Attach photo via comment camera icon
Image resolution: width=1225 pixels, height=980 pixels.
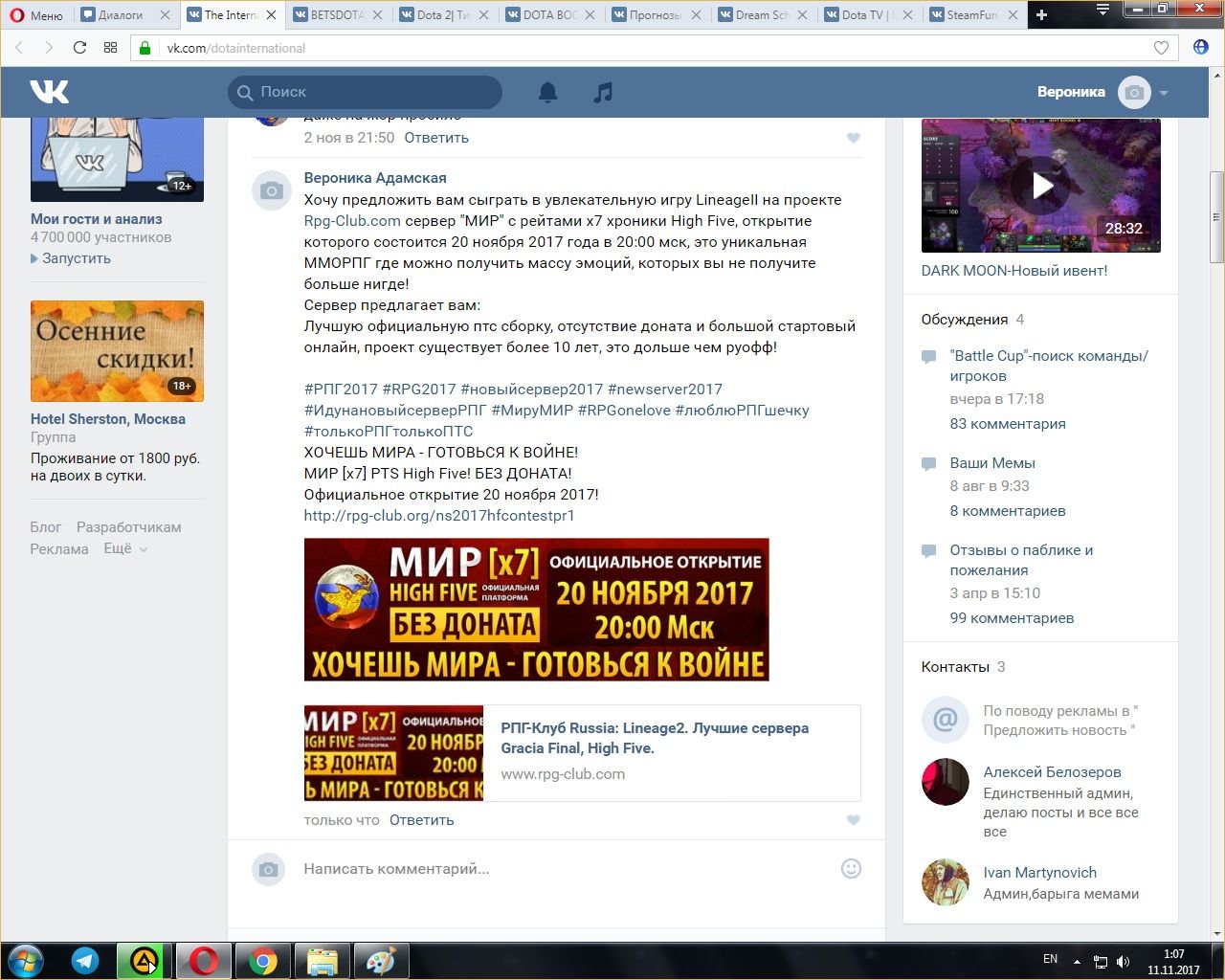click(269, 869)
